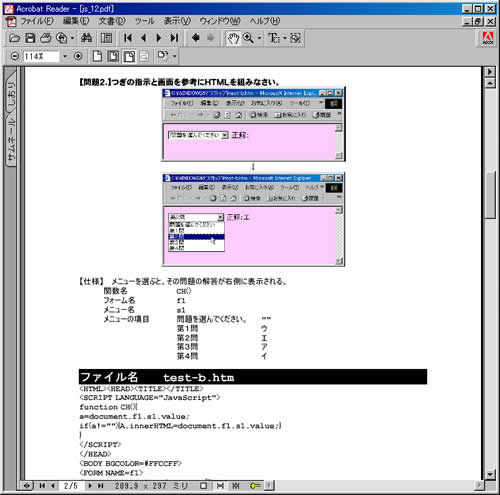Open the ファイル(F) menu
This screenshot has height=495, width=500.
click(37, 21)
